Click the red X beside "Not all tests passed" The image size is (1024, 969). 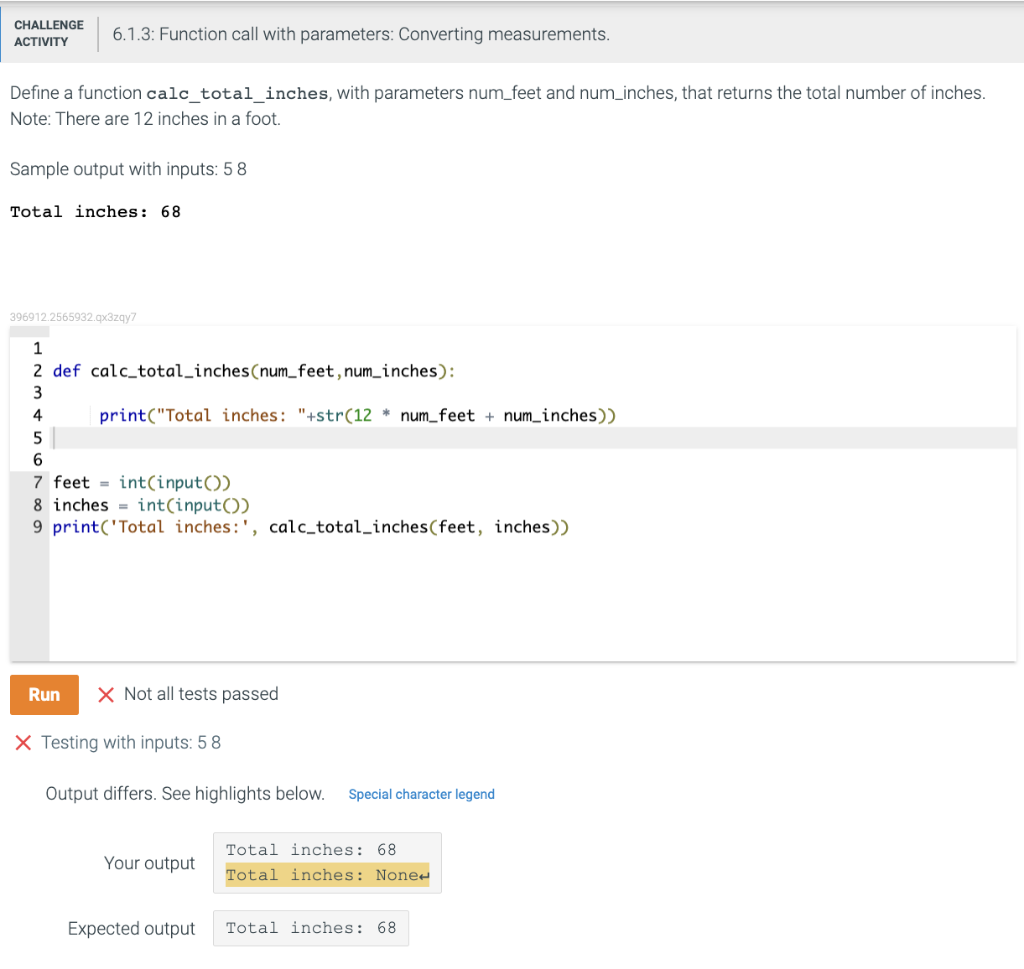pos(107,694)
